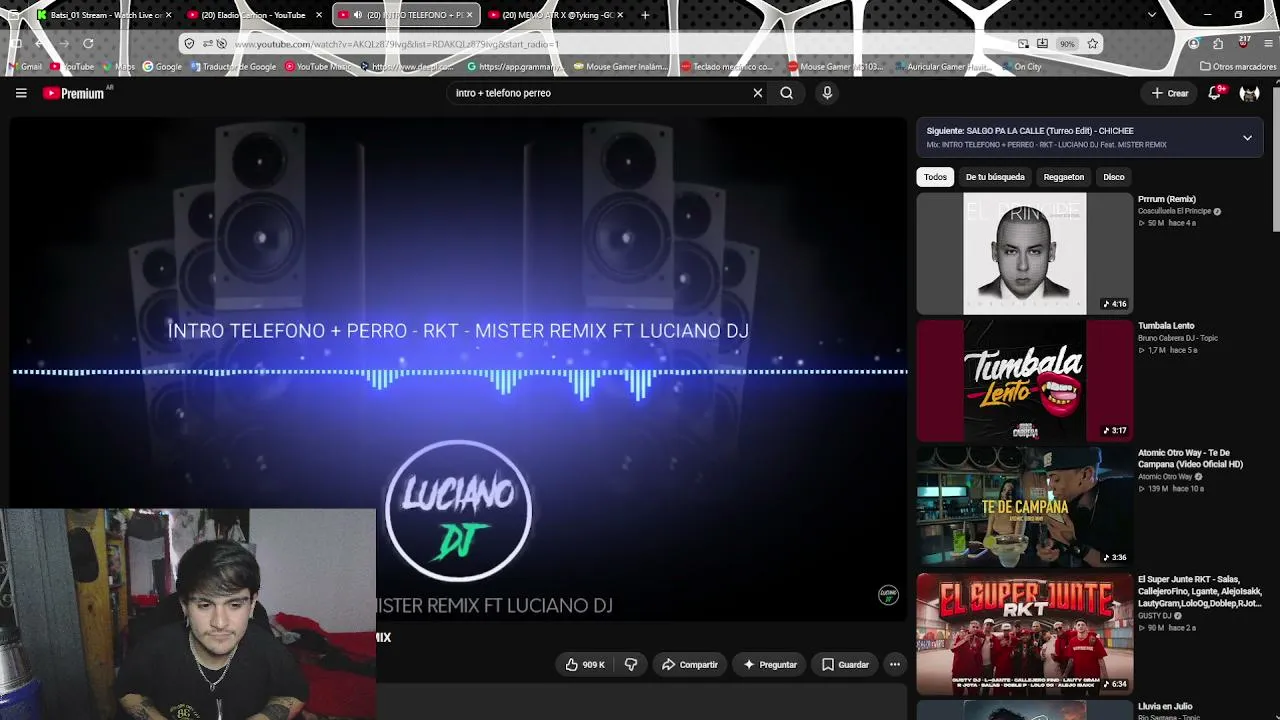This screenshot has height=720, width=1280.
Task: Click the browser address bar URL
Action: pos(398,44)
